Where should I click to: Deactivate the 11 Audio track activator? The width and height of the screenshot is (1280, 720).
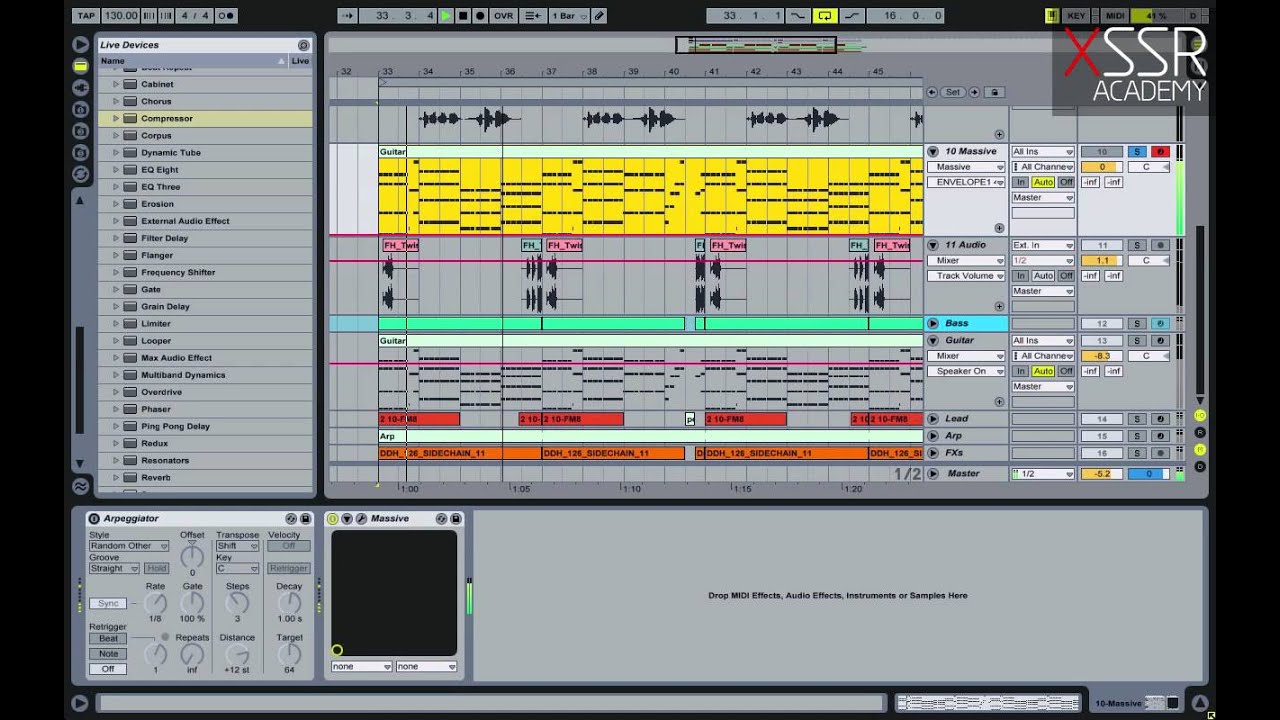coord(1102,245)
